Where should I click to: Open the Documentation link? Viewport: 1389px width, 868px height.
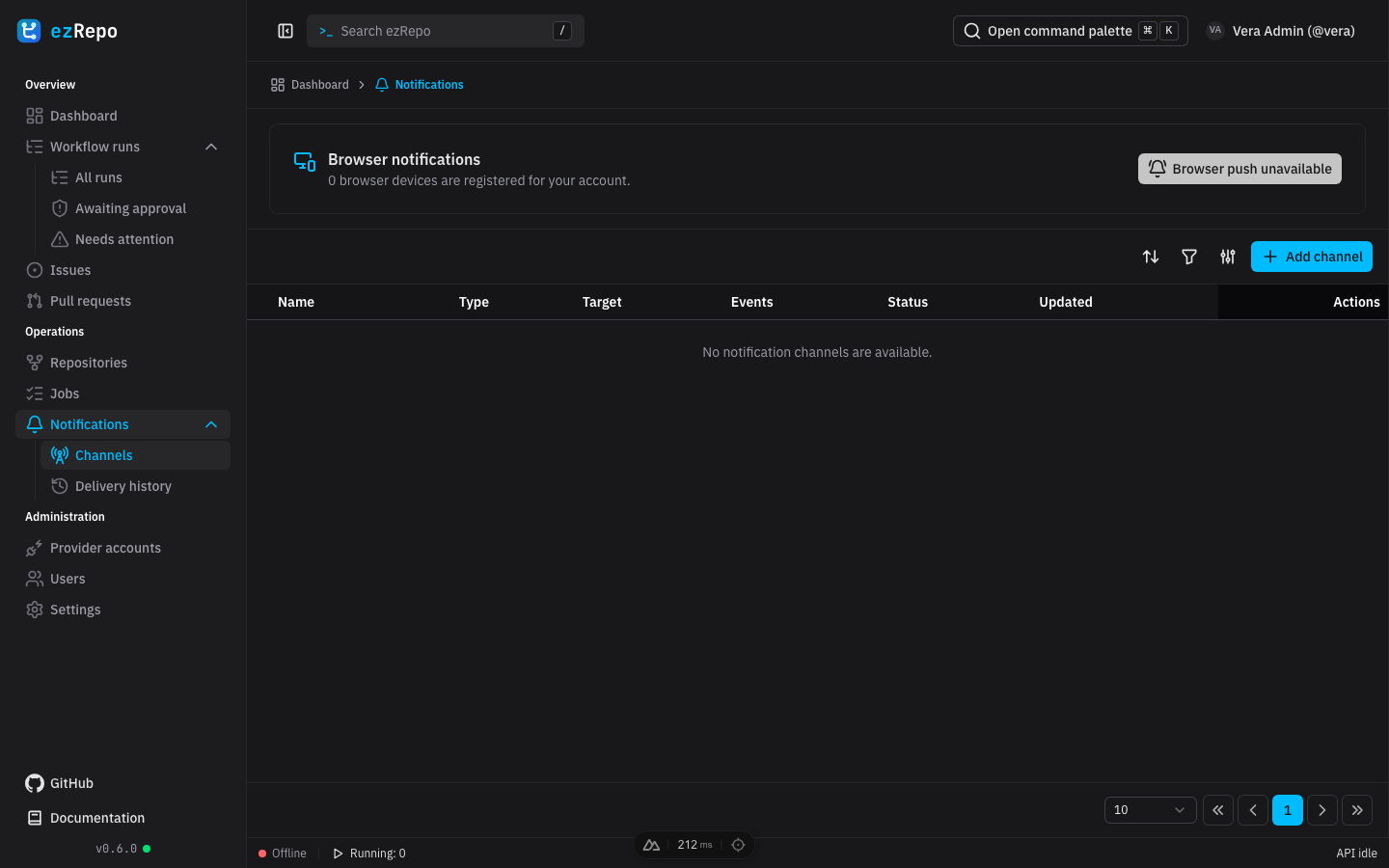(x=86, y=818)
